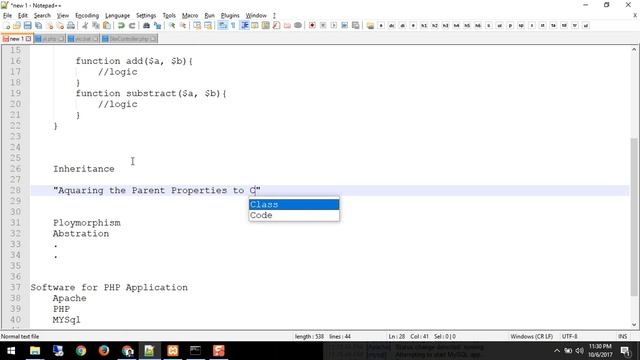Open the Window menu

point(256,16)
